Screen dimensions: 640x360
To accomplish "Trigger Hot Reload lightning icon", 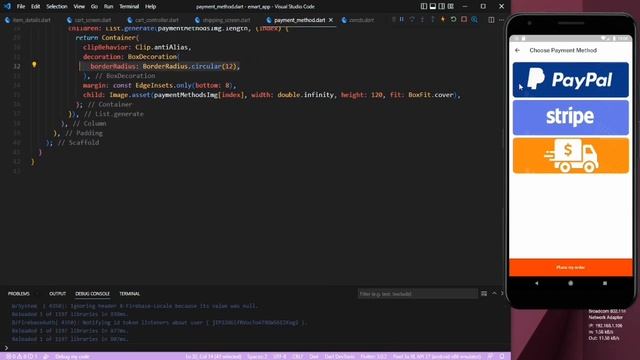I will [443, 20].
